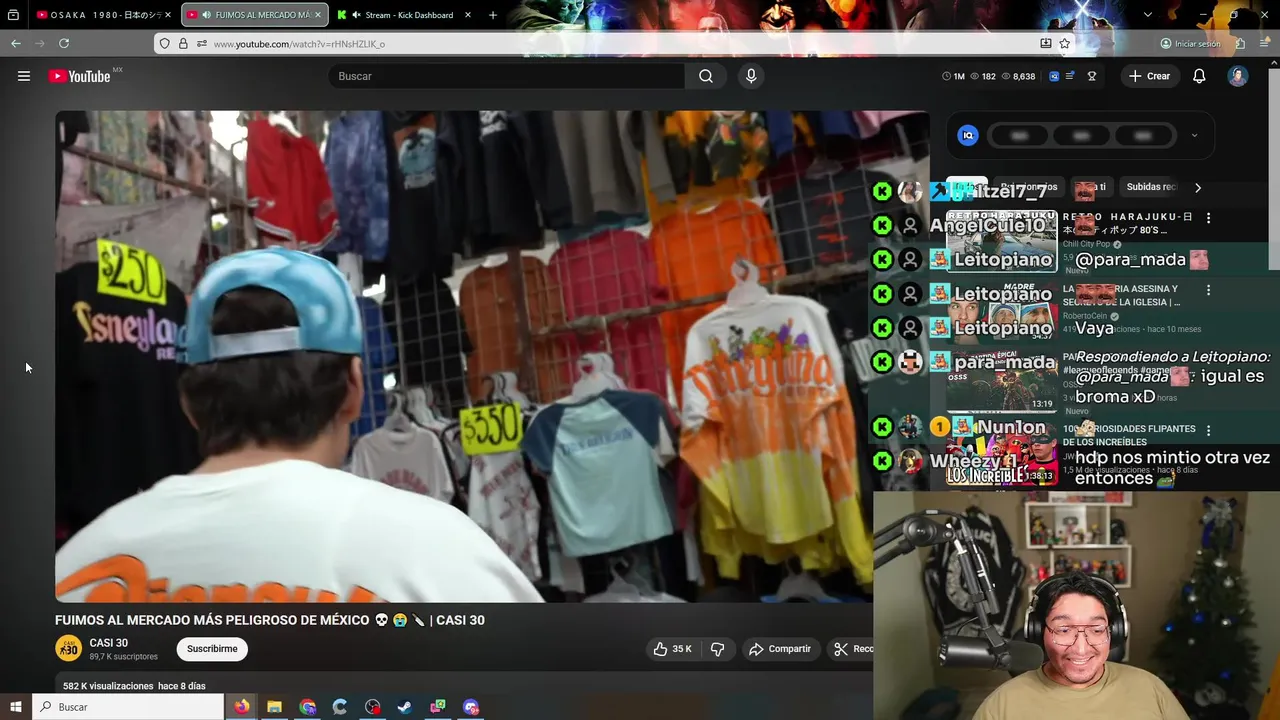This screenshot has height=720, width=1280.
Task: Dislike the video with thumbs-down
Action: (717, 649)
